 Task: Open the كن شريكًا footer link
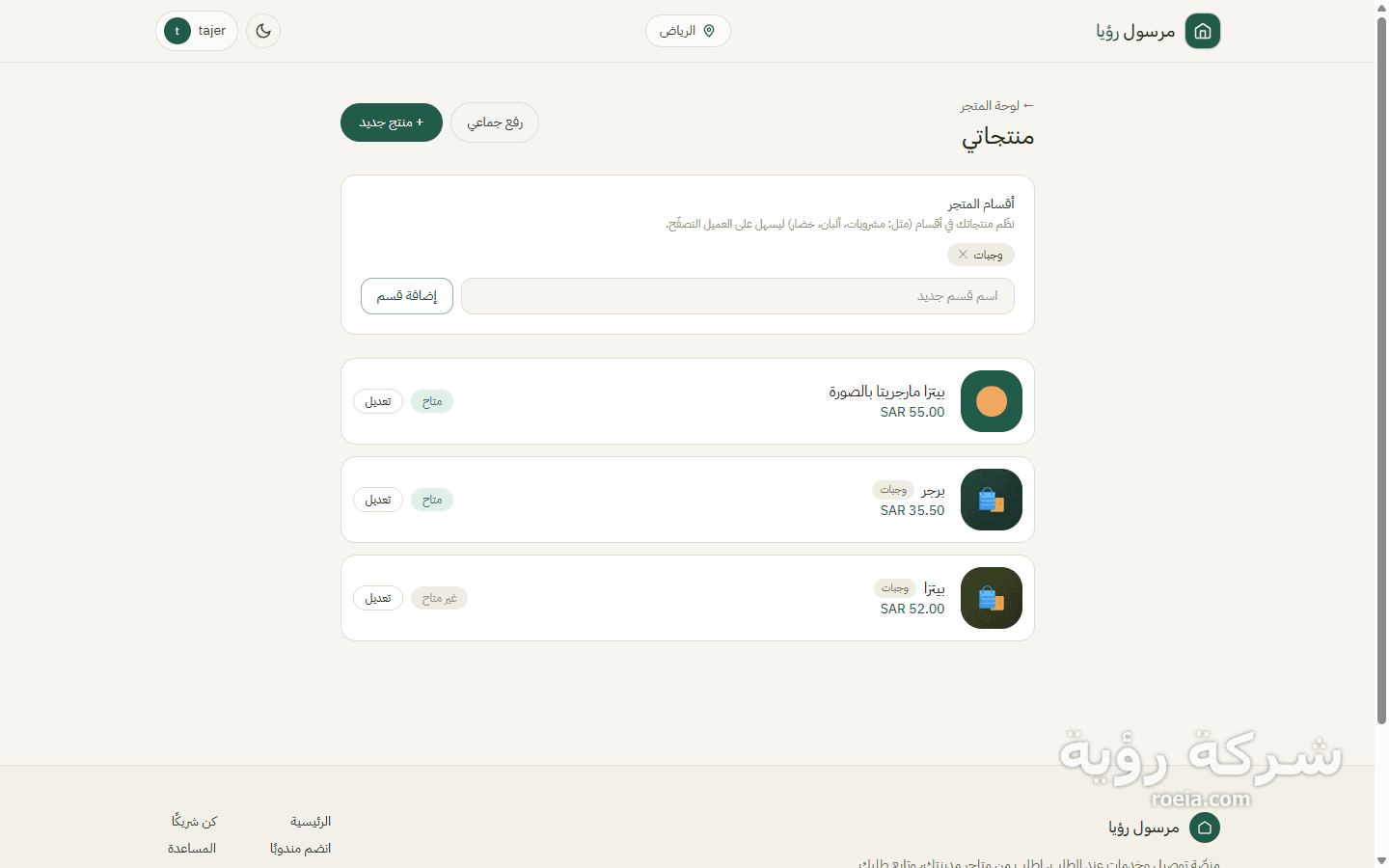point(195,822)
